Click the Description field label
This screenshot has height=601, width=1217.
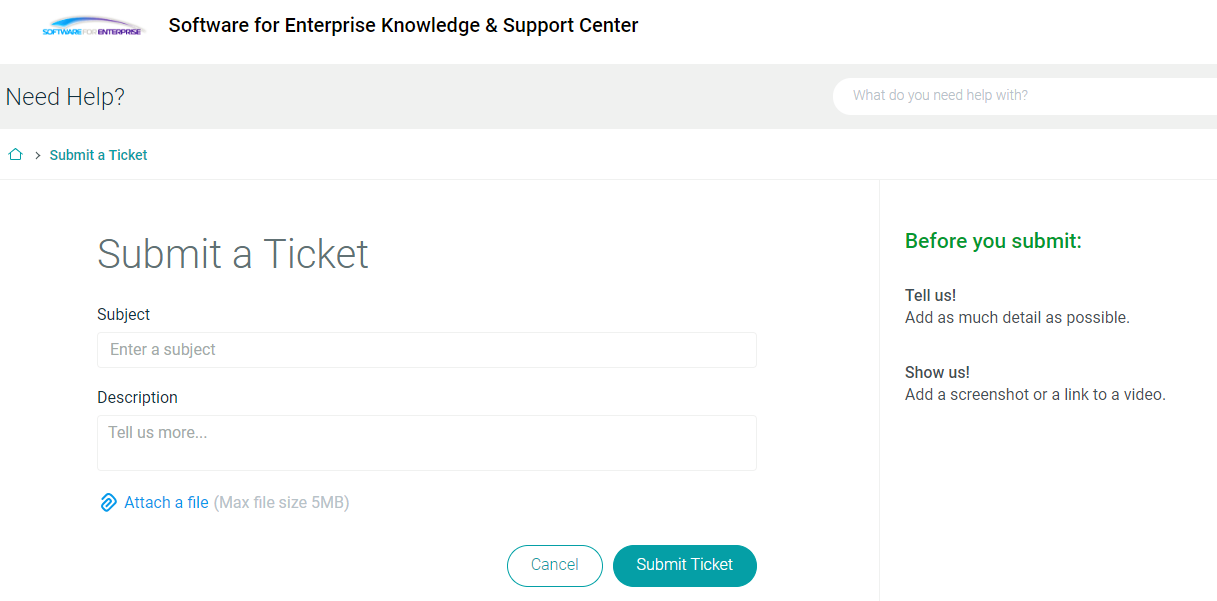pyautogui.click(x=137, y=398)
